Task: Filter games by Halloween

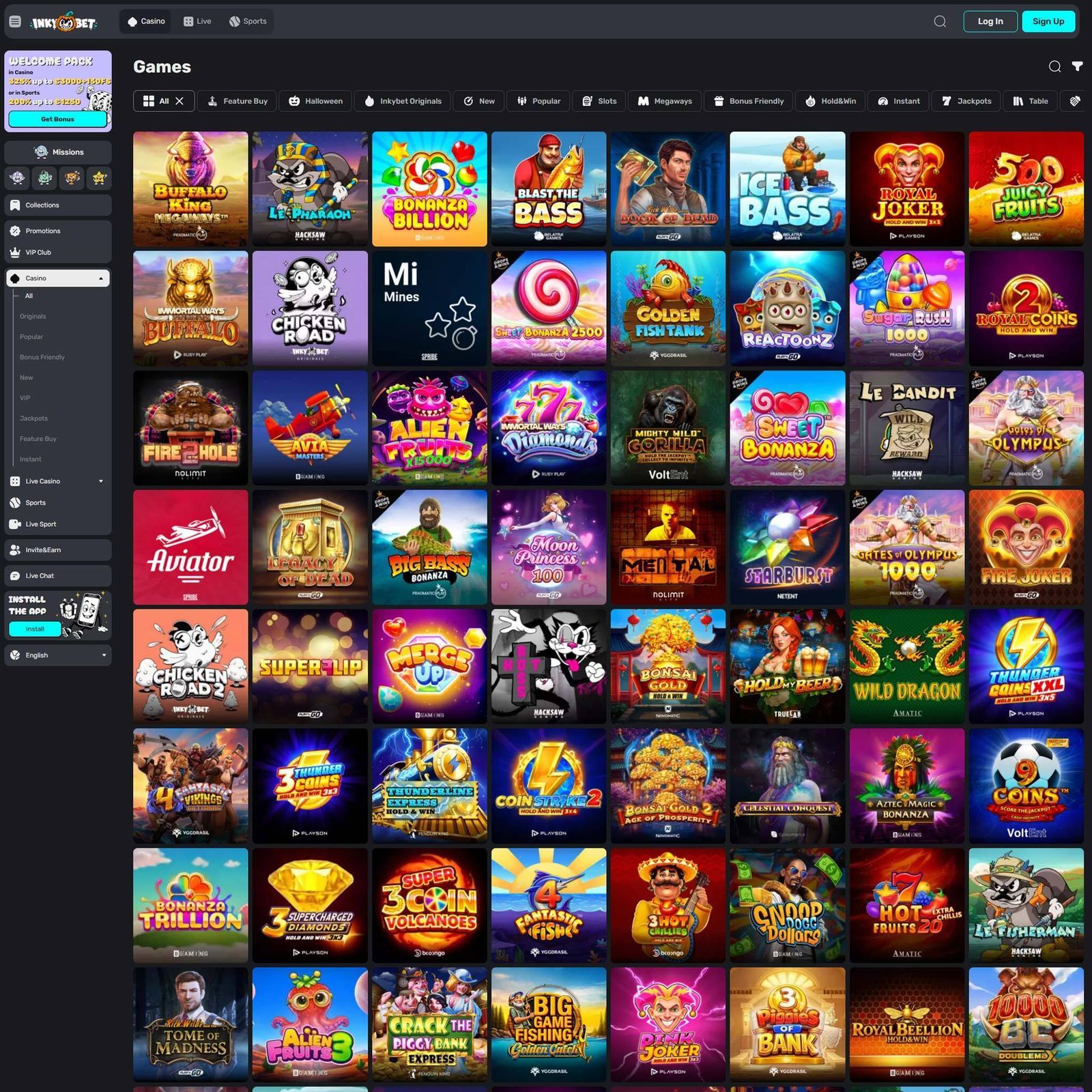Action: (x=315, y=101)
